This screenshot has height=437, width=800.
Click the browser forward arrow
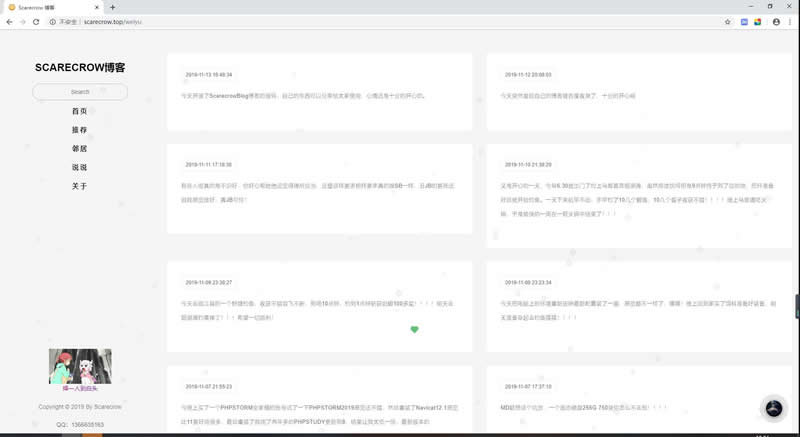coord(23,21)
